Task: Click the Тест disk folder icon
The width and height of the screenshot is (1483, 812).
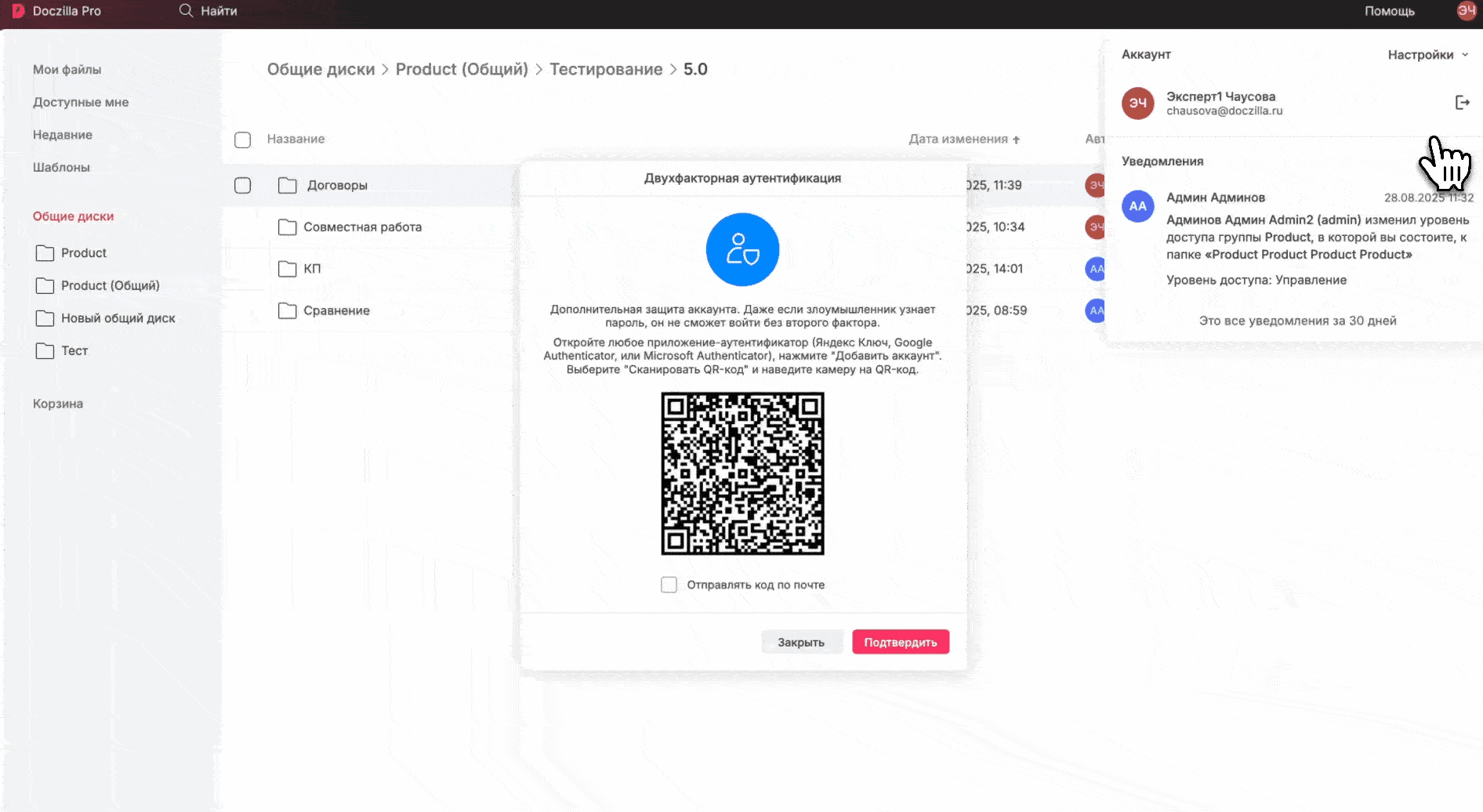Action: click(x=45, y=351)
